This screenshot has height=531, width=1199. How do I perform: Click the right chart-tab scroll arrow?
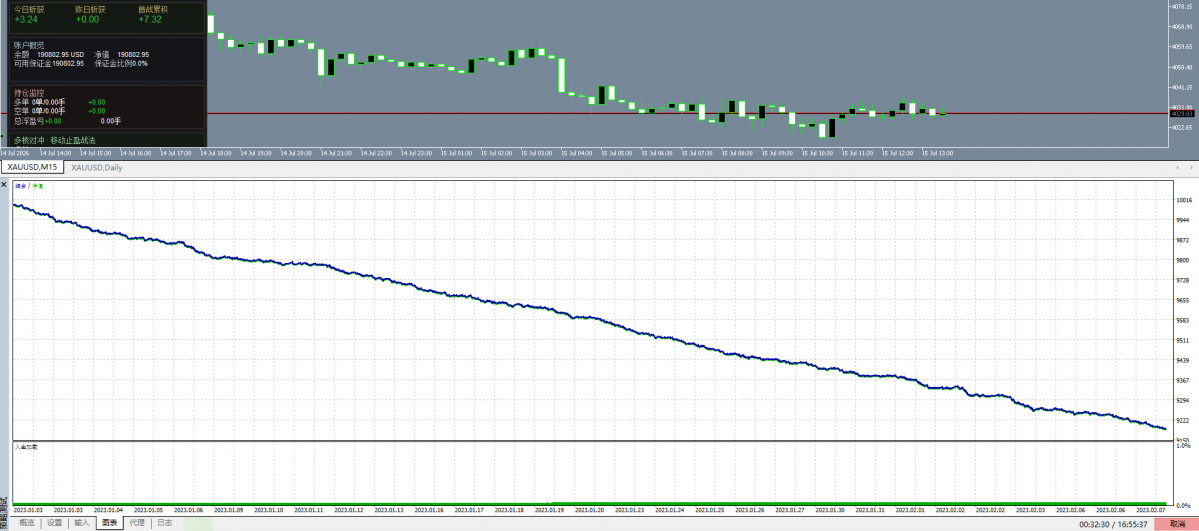coord(1189,168)
